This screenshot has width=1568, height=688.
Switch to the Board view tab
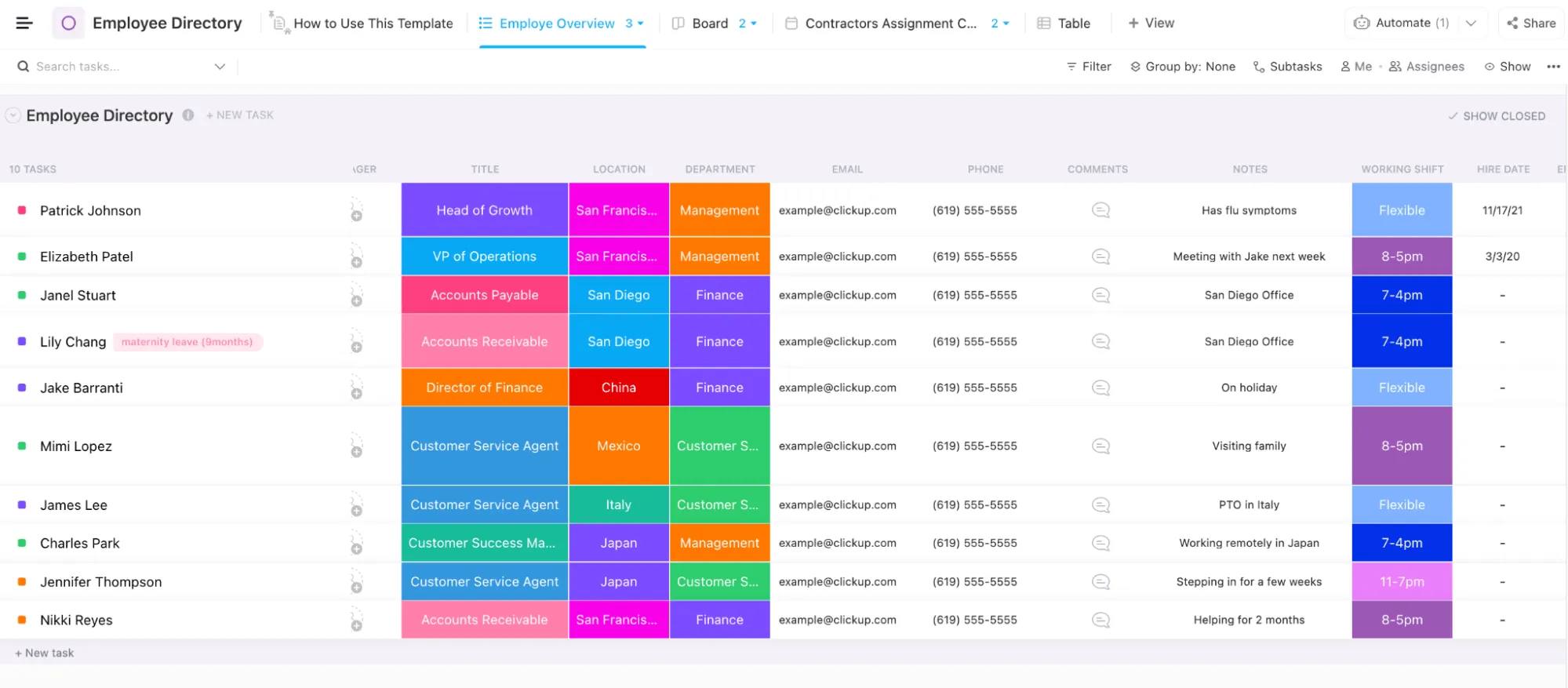[710, 24]
